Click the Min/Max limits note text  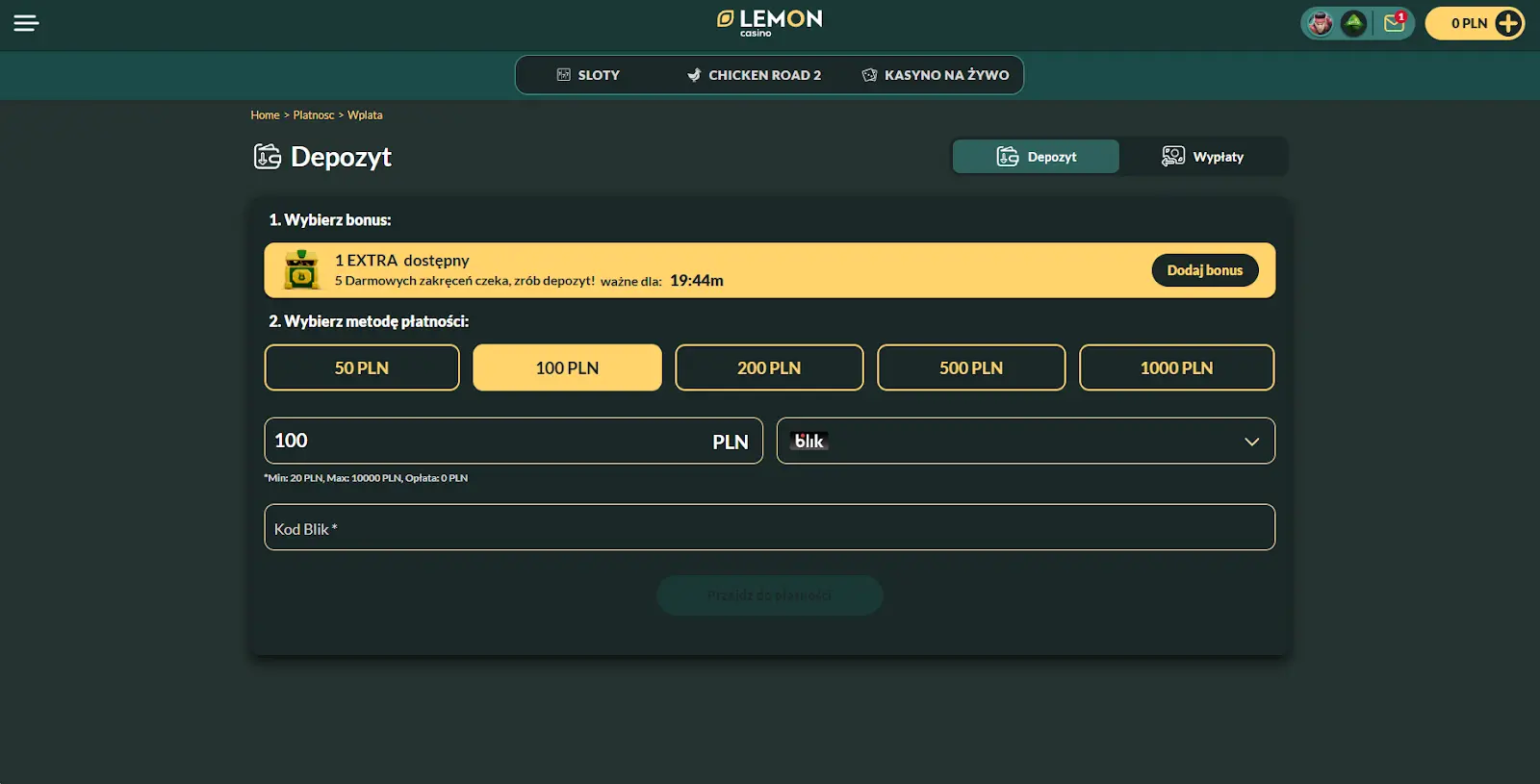pos(366,478)
